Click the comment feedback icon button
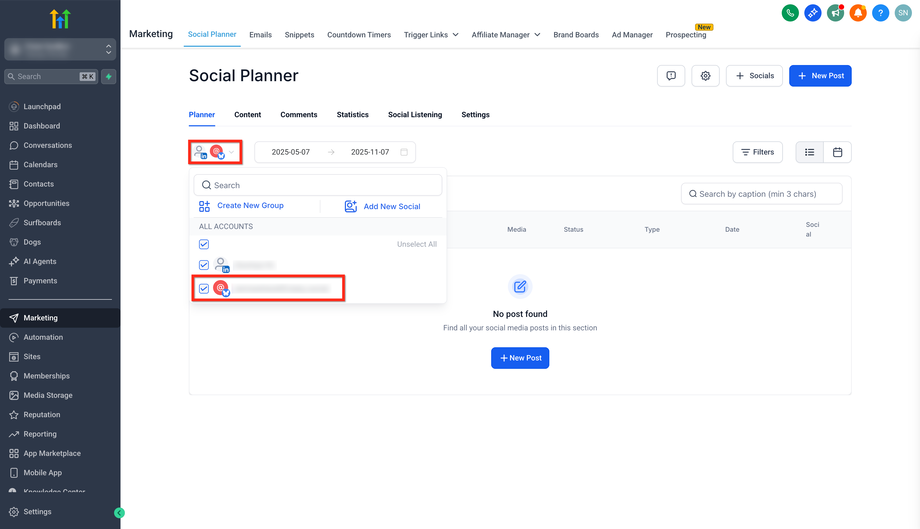Viewport: 920px width, 529px height. click(x=671, y=76)
